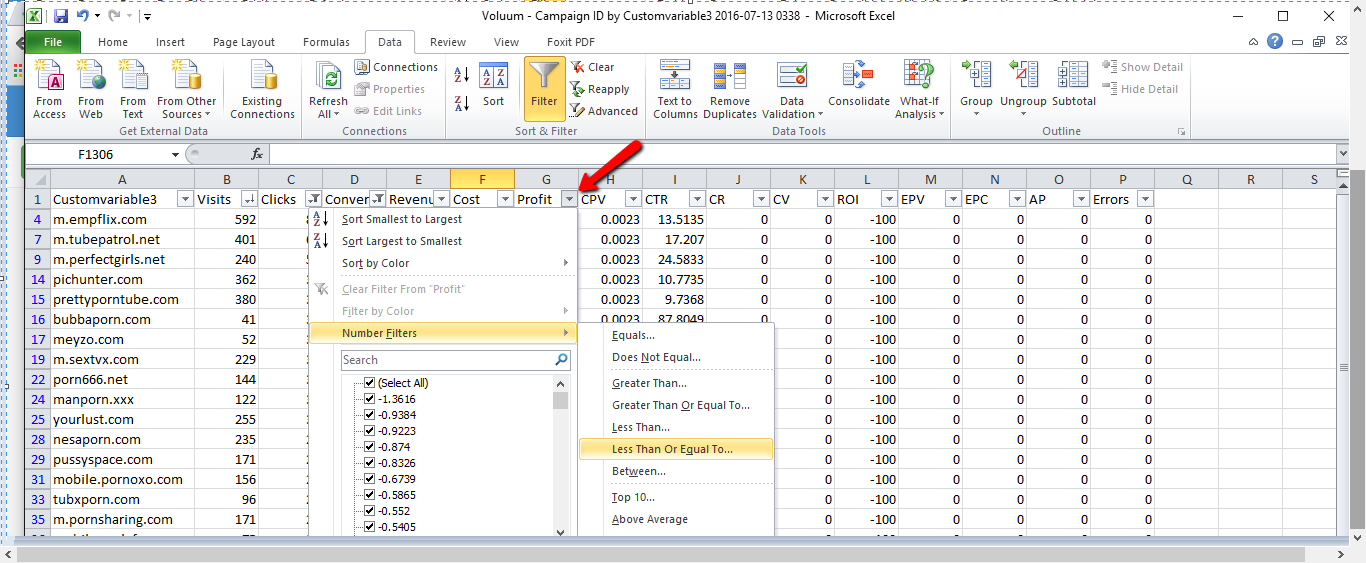Open the Foxit PDF tab

click(x=570, y=42)
